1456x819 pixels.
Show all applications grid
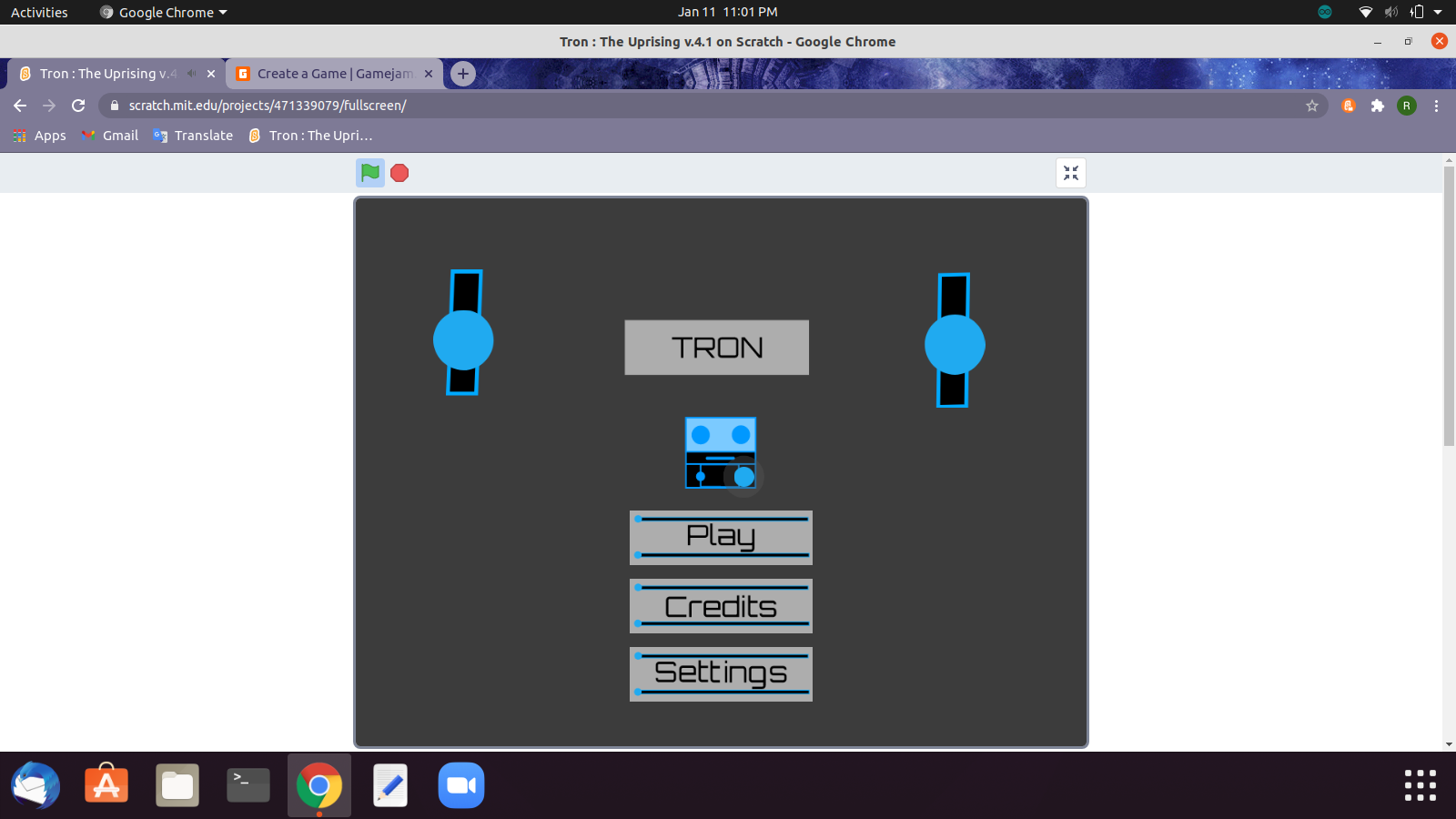tap(1420, 785)
